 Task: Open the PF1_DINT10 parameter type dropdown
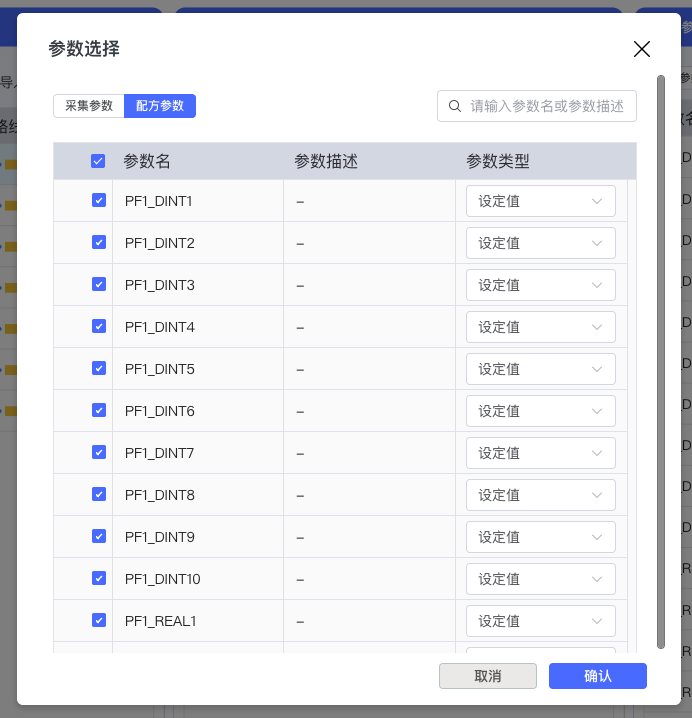(x=540, y=579)
